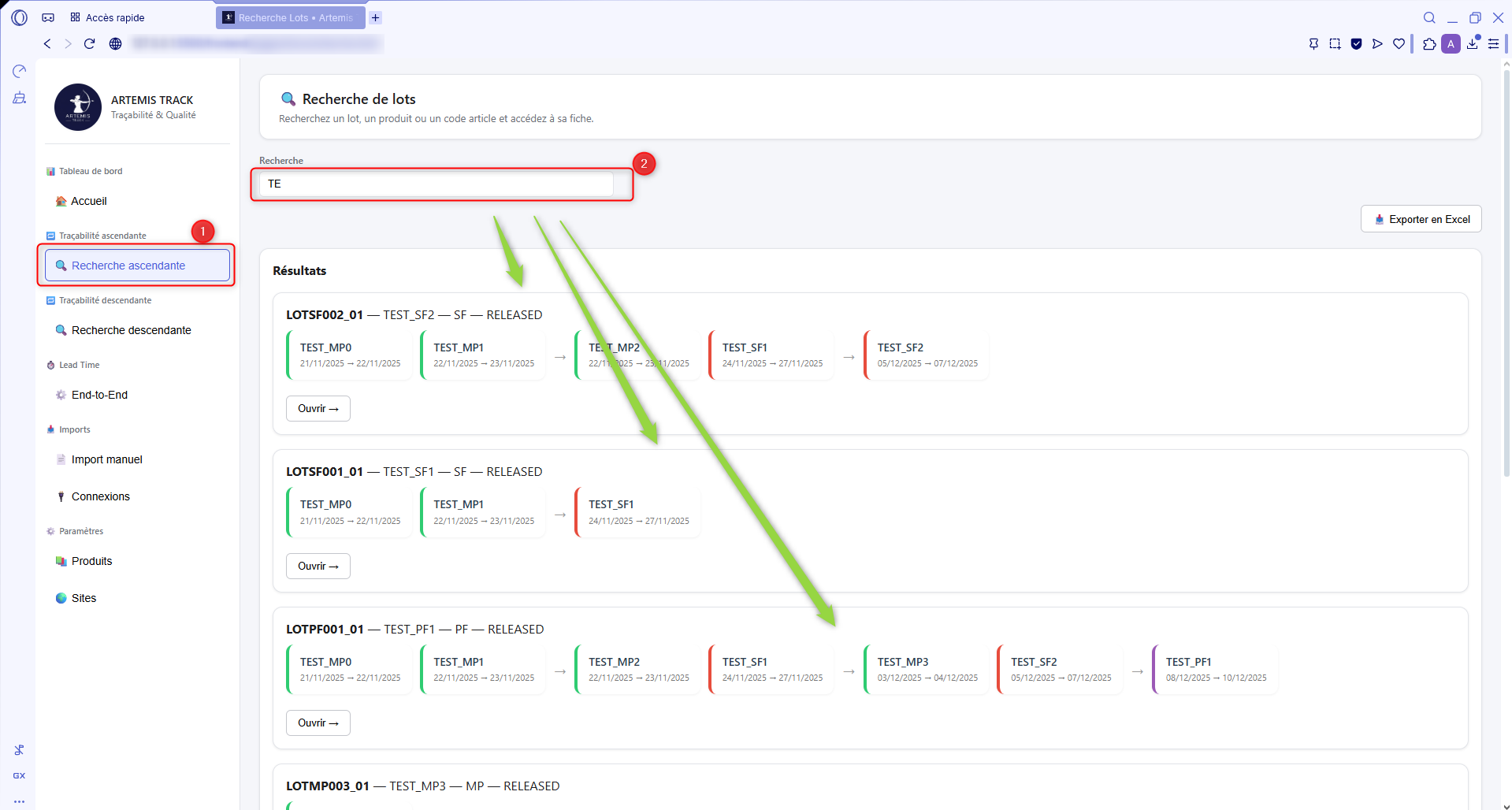
Task: Open a new browser tab with plus icon
Action: tap(376, 17)
